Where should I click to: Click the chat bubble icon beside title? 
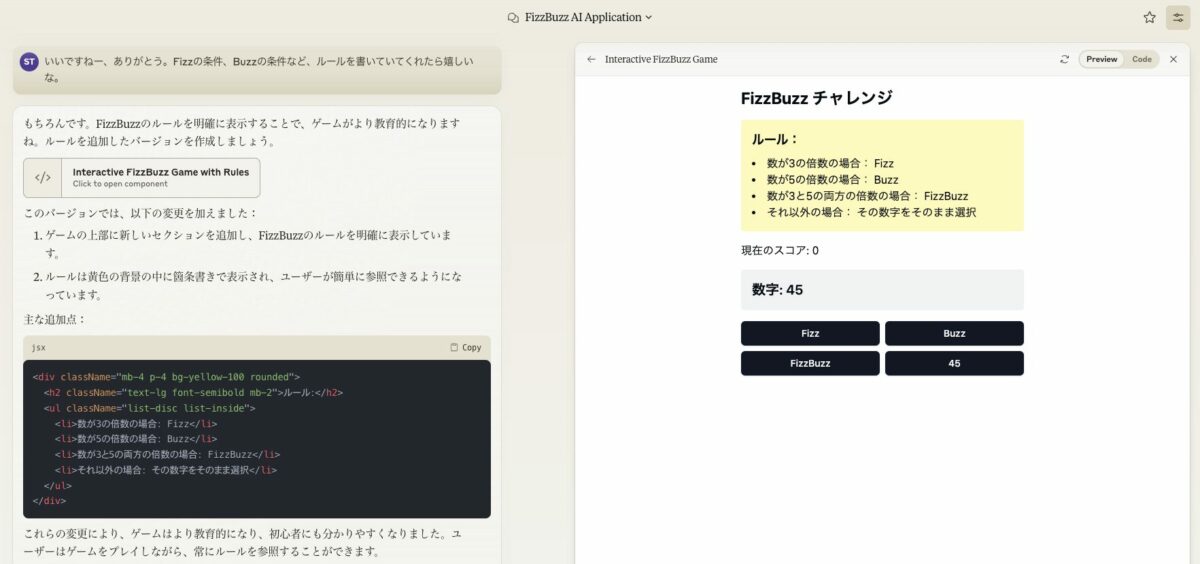coord(513,17)
